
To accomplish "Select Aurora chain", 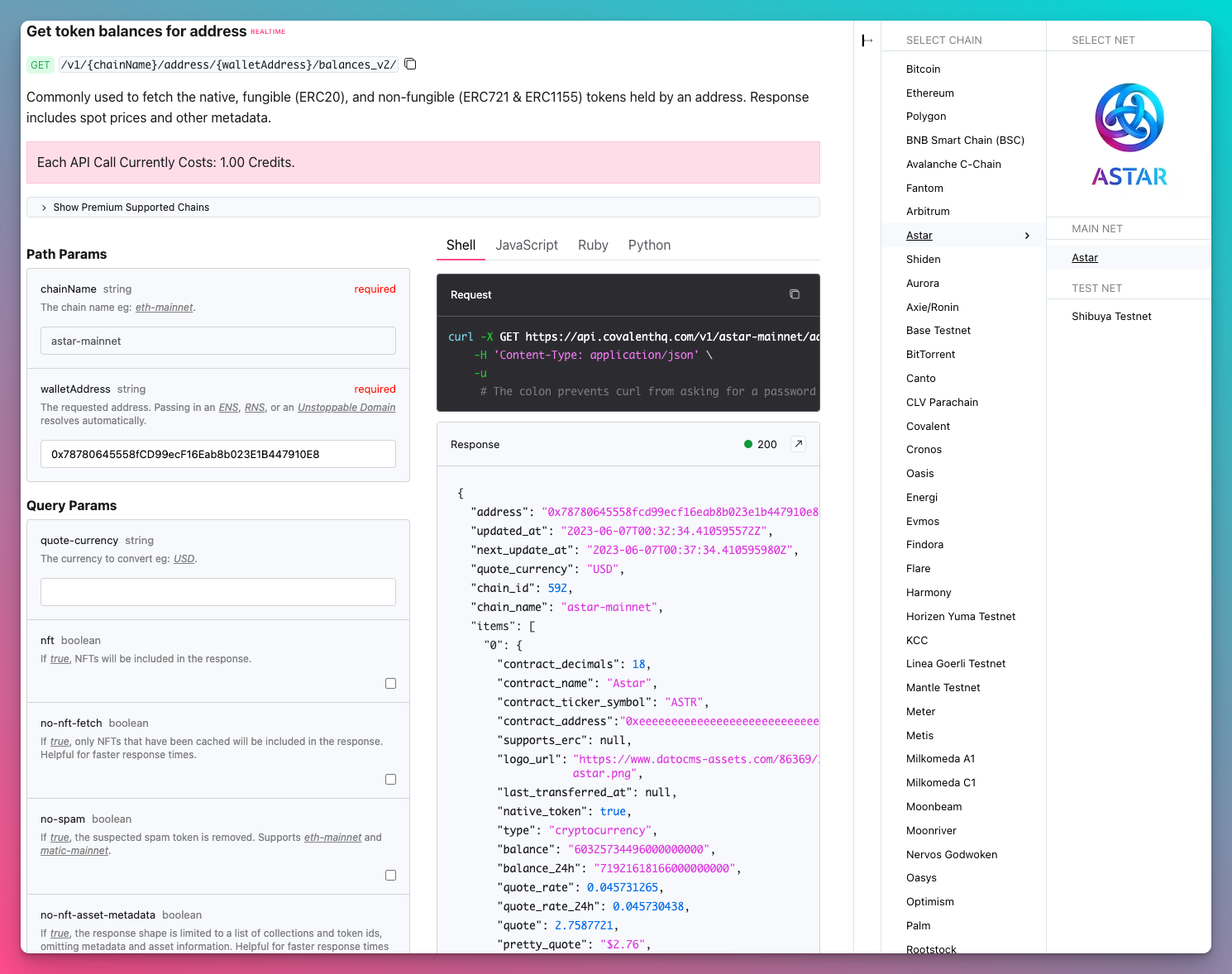I will [922, 284].
